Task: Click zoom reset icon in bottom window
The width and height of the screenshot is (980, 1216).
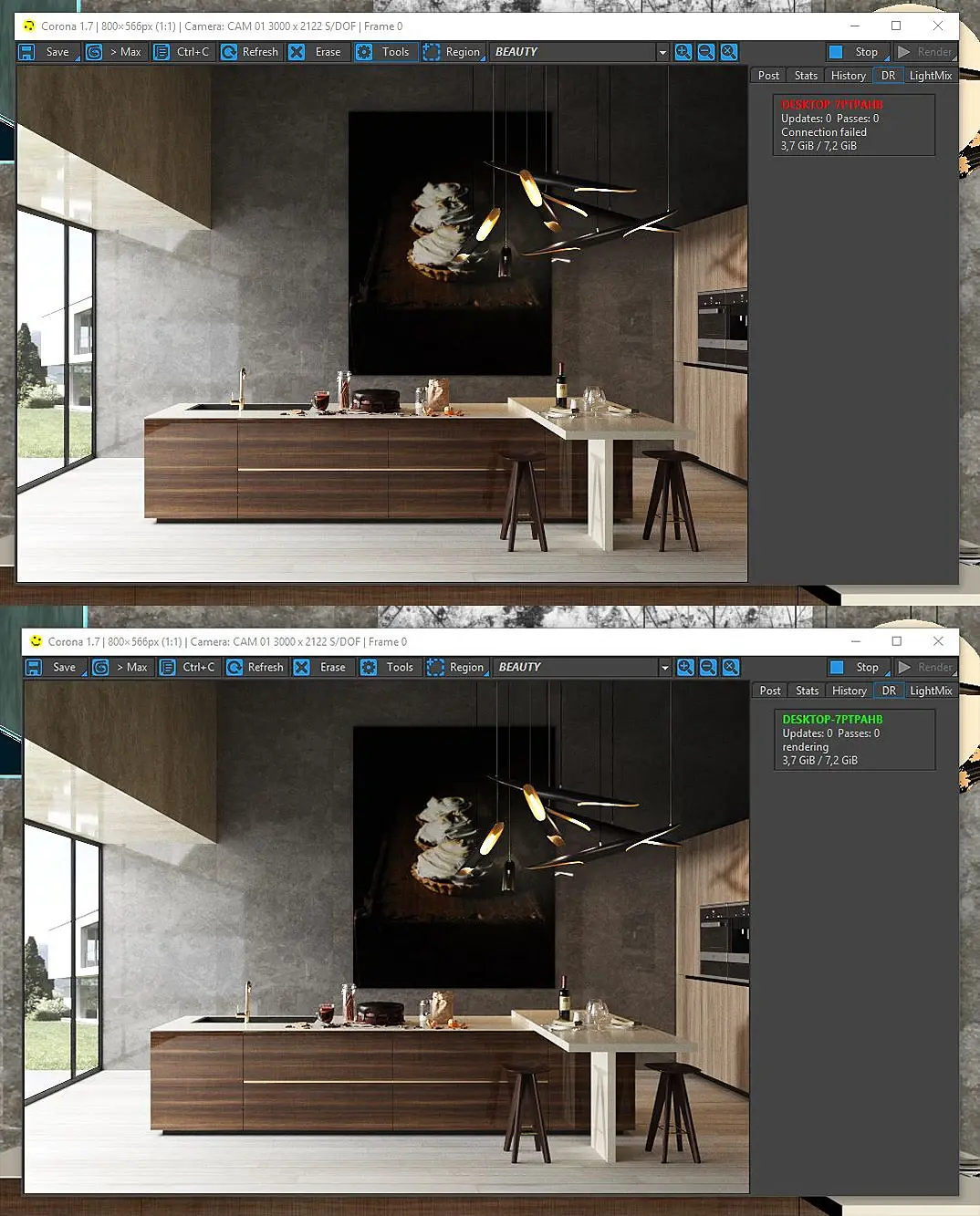Action: click(731, 667)
